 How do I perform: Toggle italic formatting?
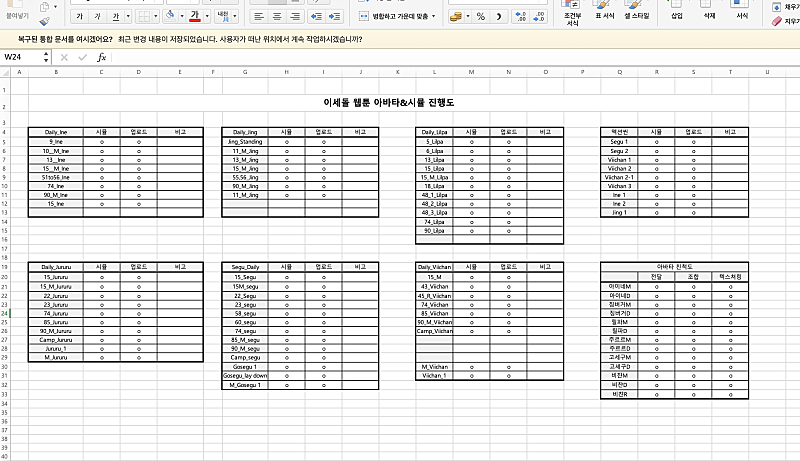97,16
